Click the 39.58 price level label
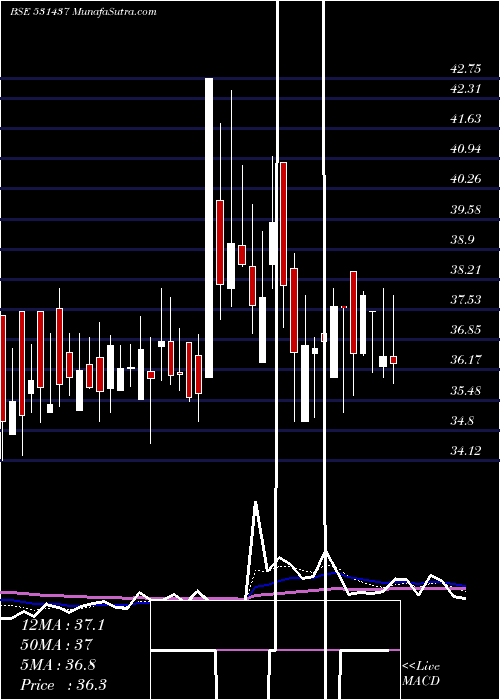Viewport: 500px width, 700px height. coord(466,209)
